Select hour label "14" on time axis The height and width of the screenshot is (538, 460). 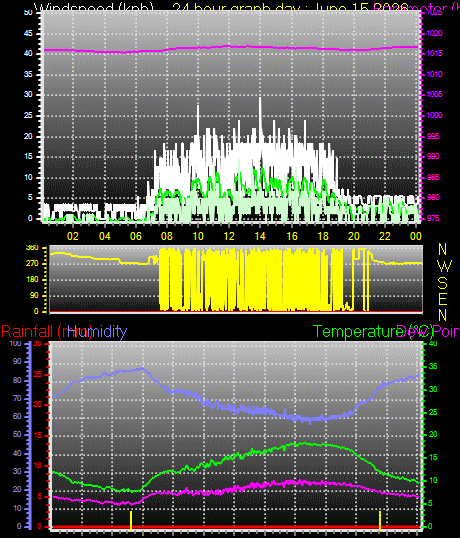point(260,236)
